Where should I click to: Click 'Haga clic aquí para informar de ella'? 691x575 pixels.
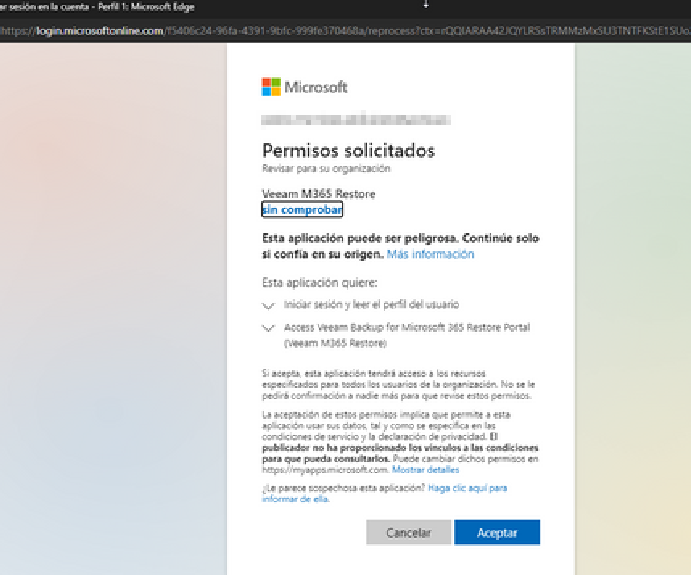pos(384,493)
